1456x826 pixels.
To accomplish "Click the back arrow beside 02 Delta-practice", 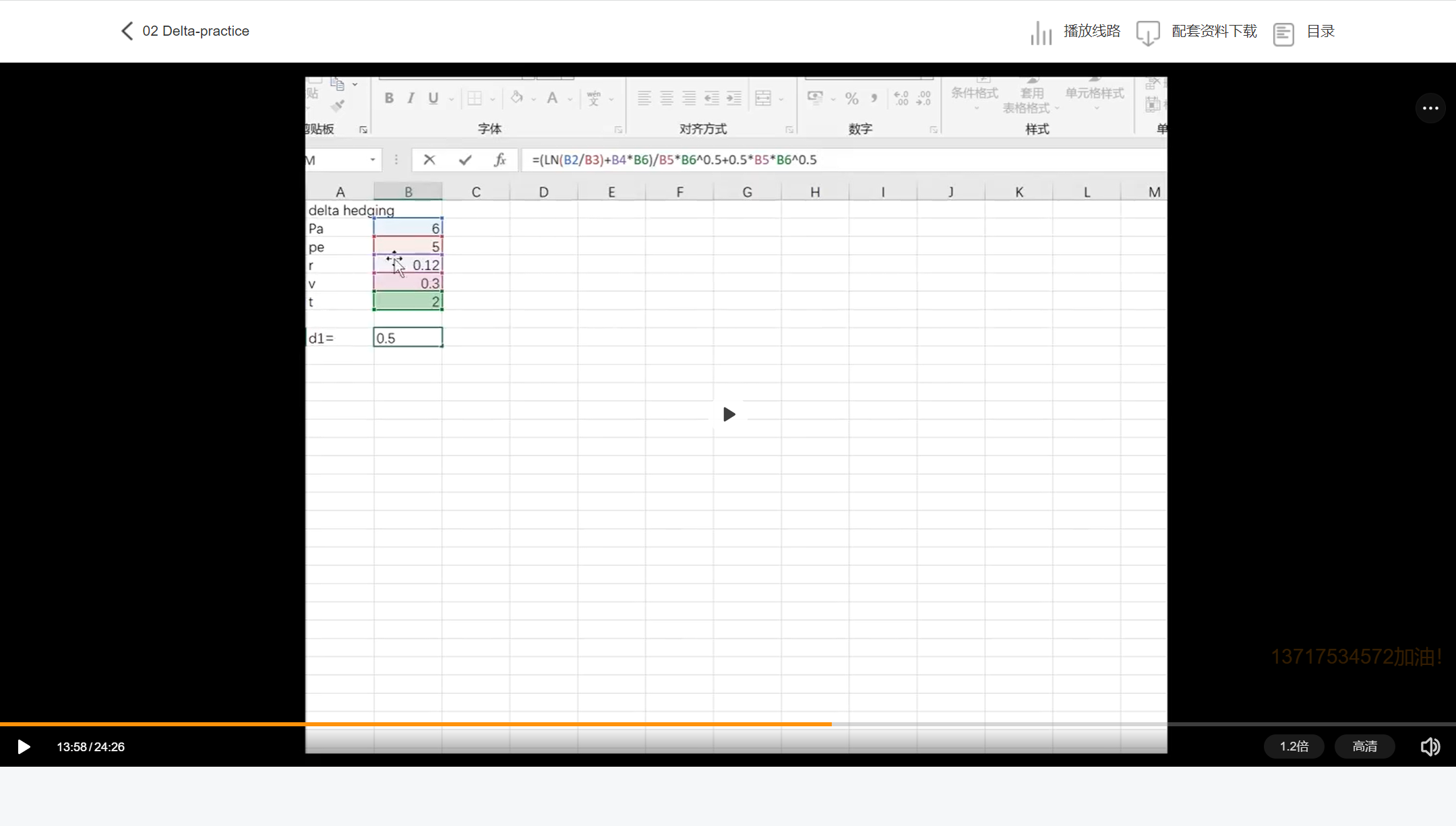I will pos(127,31).
